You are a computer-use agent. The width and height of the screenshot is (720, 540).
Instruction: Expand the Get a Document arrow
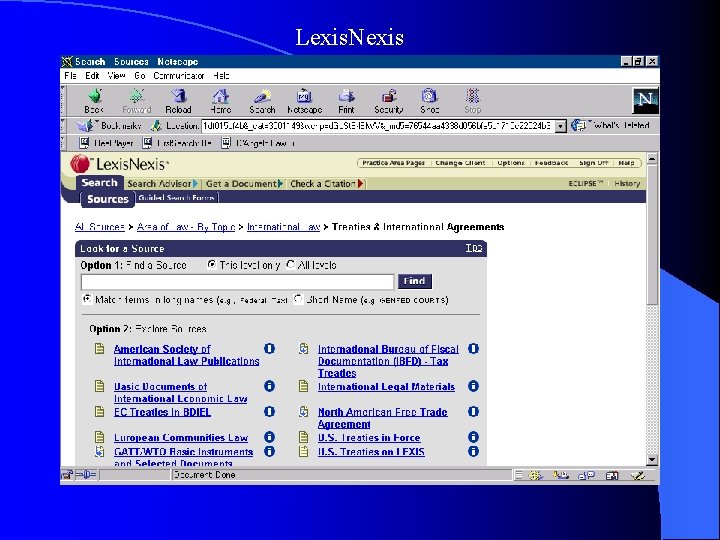point(281,184)
